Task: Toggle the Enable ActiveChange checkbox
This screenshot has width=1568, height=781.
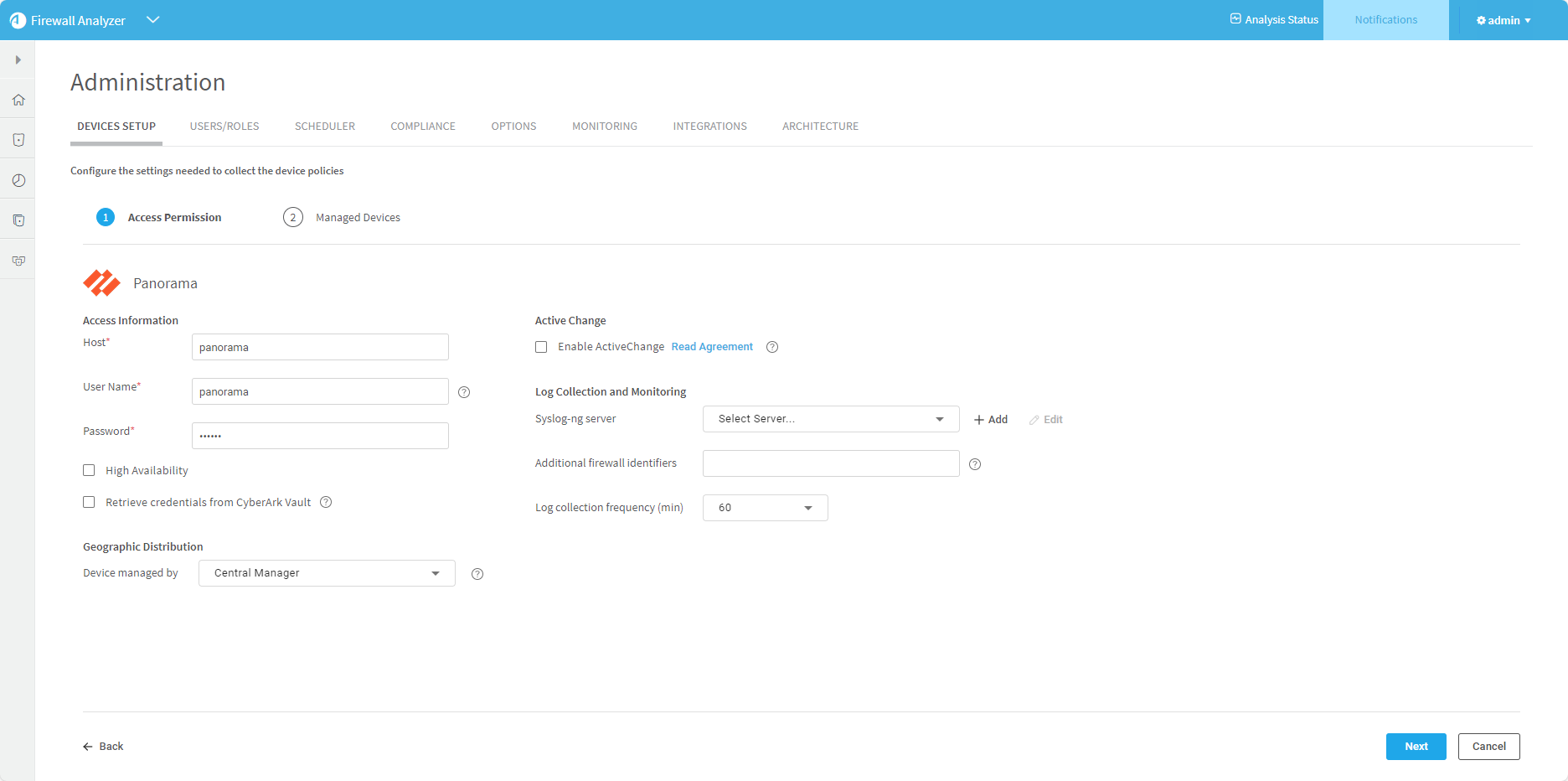Action: (541, 347)
